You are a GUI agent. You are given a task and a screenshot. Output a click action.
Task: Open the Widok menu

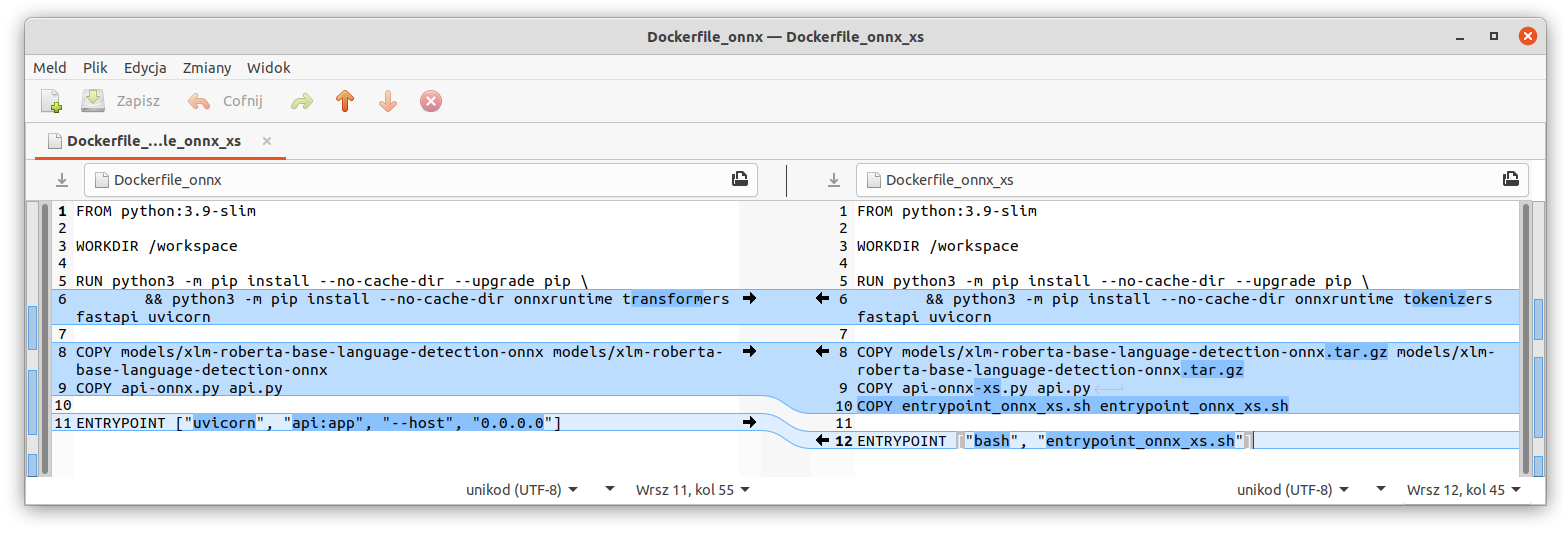pos(269,68)
